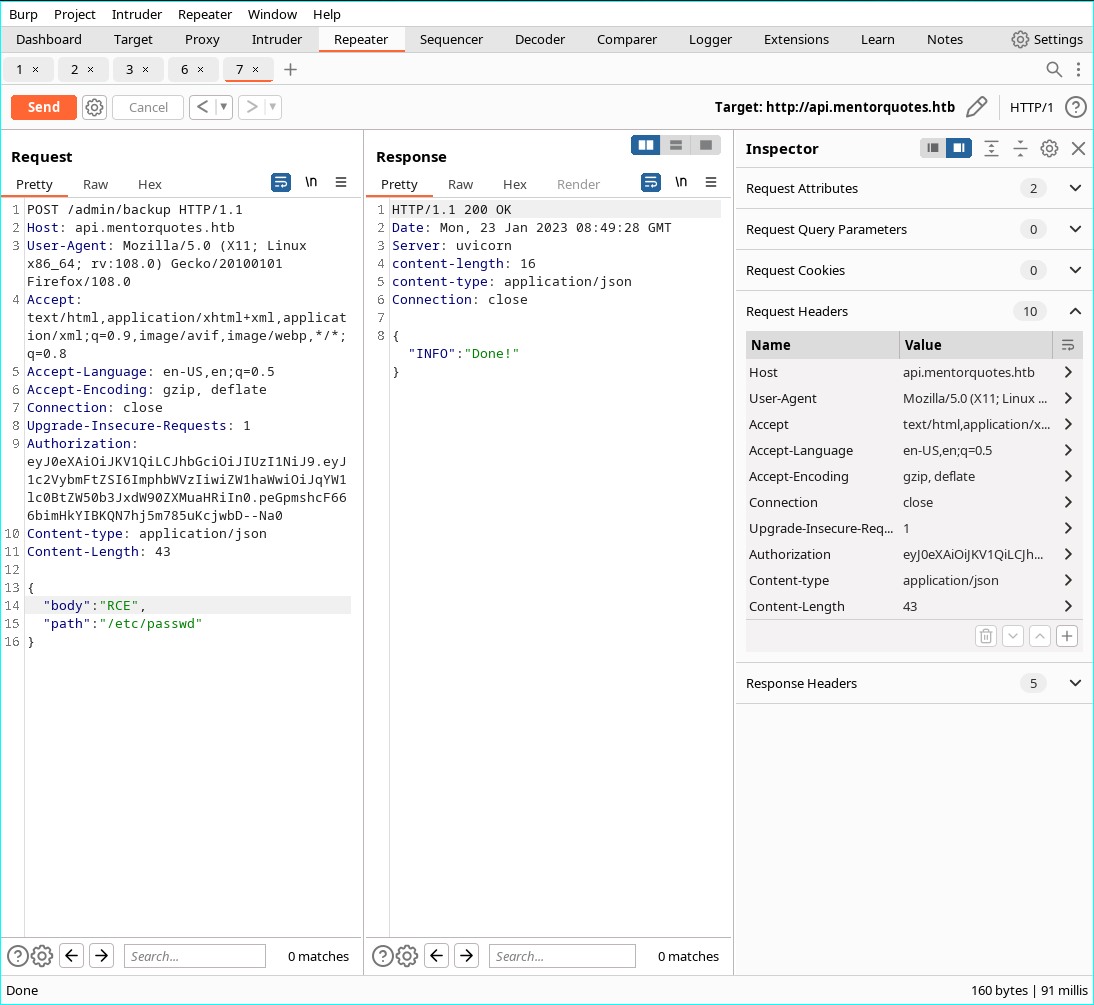Collapse Request Headers section
The image size is (1094, 1005).
(x=1075, y=311)
